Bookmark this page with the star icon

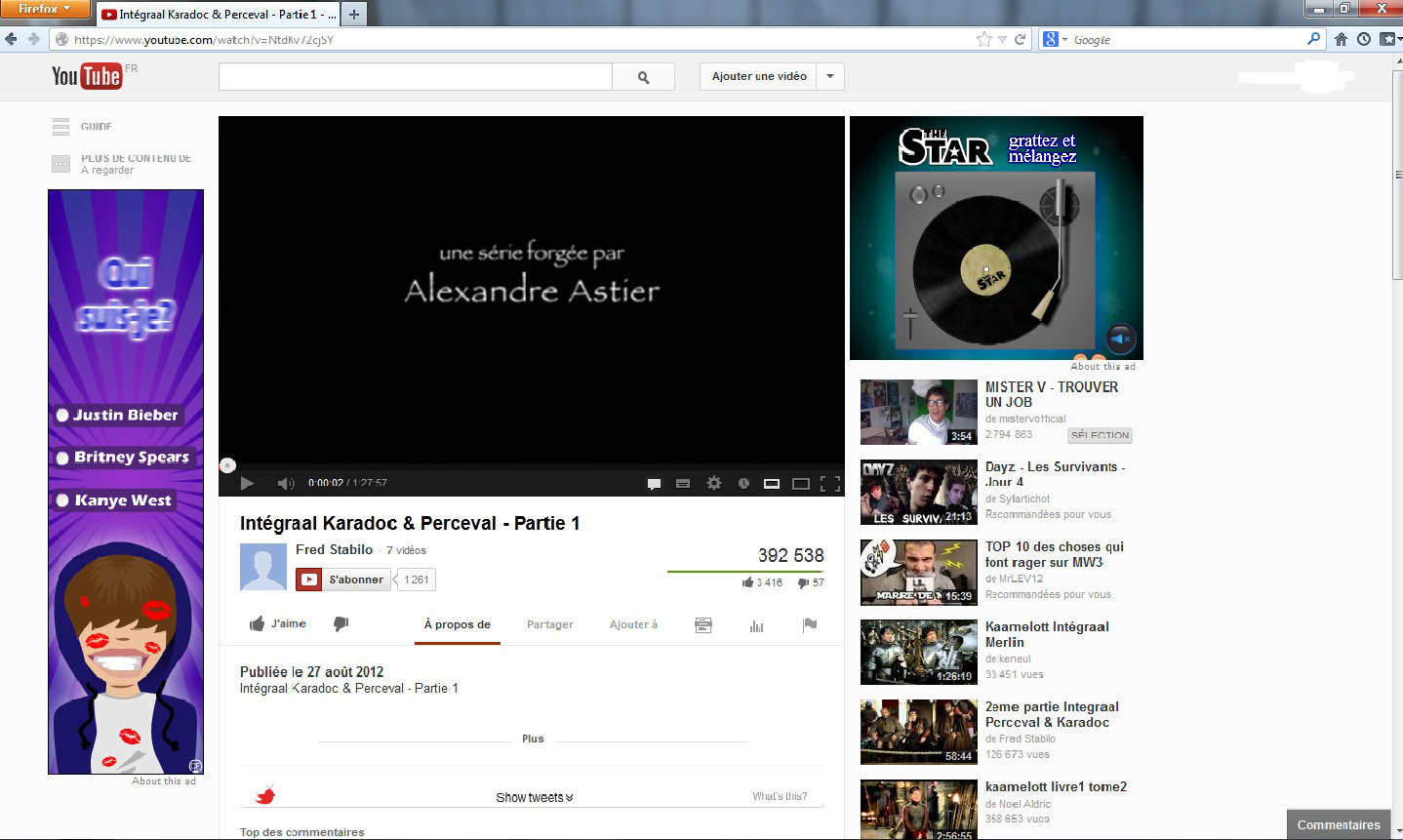(x=984, y=39)
